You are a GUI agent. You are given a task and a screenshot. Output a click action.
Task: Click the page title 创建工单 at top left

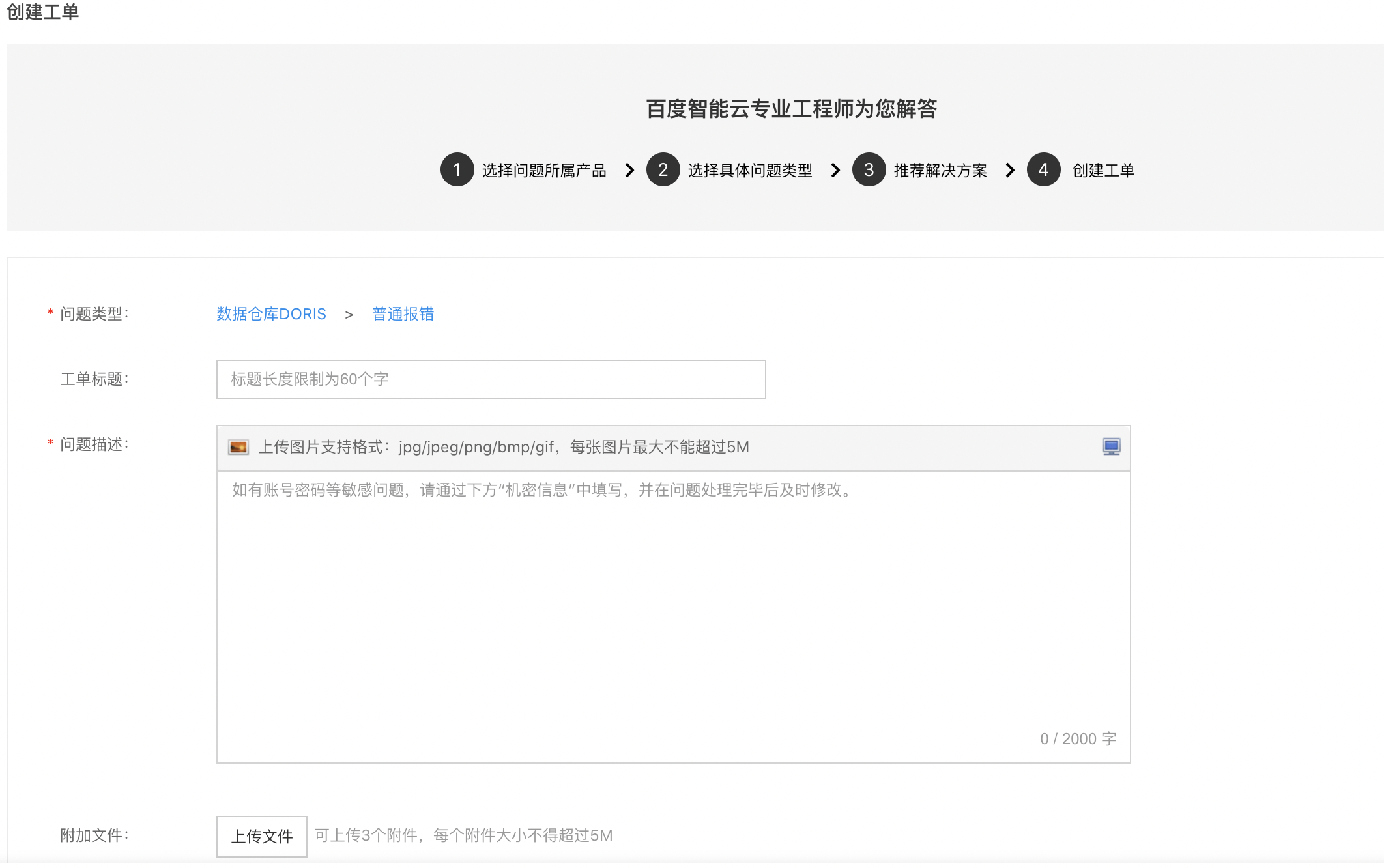[43, 12]
